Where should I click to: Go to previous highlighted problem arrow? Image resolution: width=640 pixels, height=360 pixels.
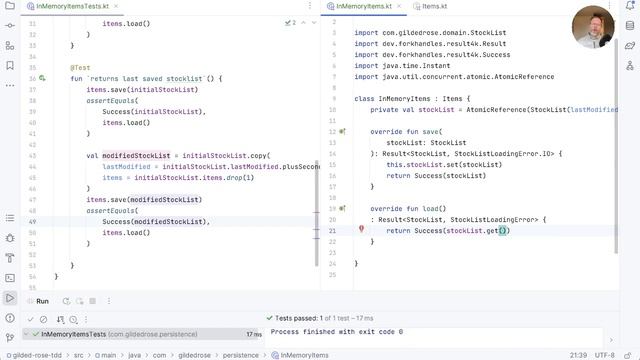[303, 23]
